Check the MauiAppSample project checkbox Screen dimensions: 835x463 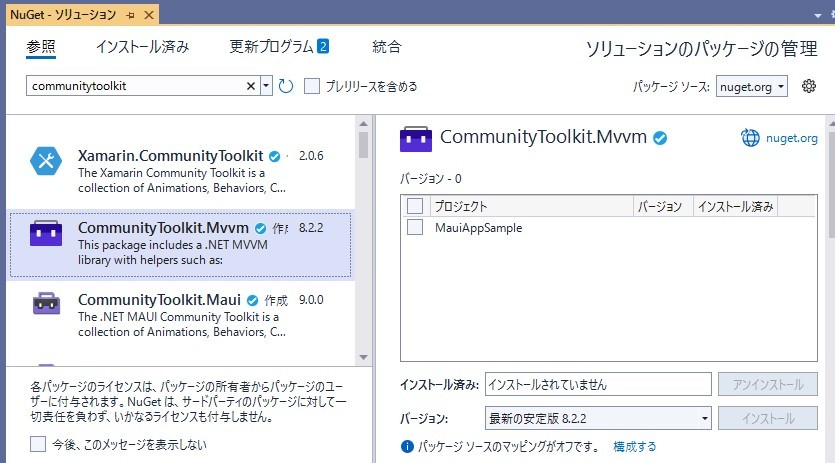tap(415, 227)
